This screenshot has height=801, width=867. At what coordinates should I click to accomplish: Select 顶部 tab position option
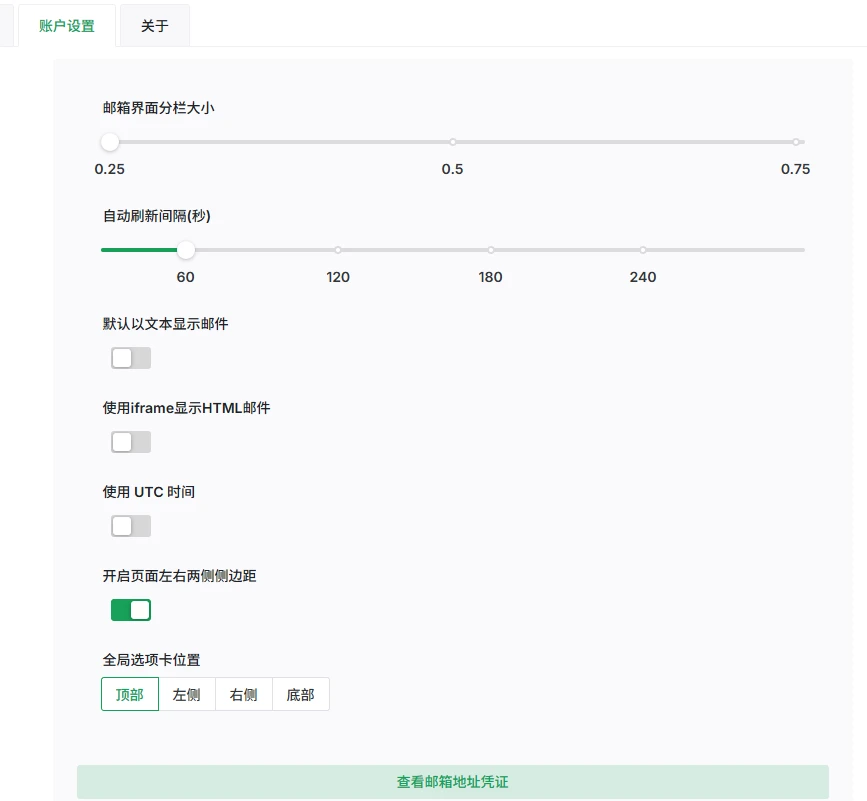(x=130, y=695)
